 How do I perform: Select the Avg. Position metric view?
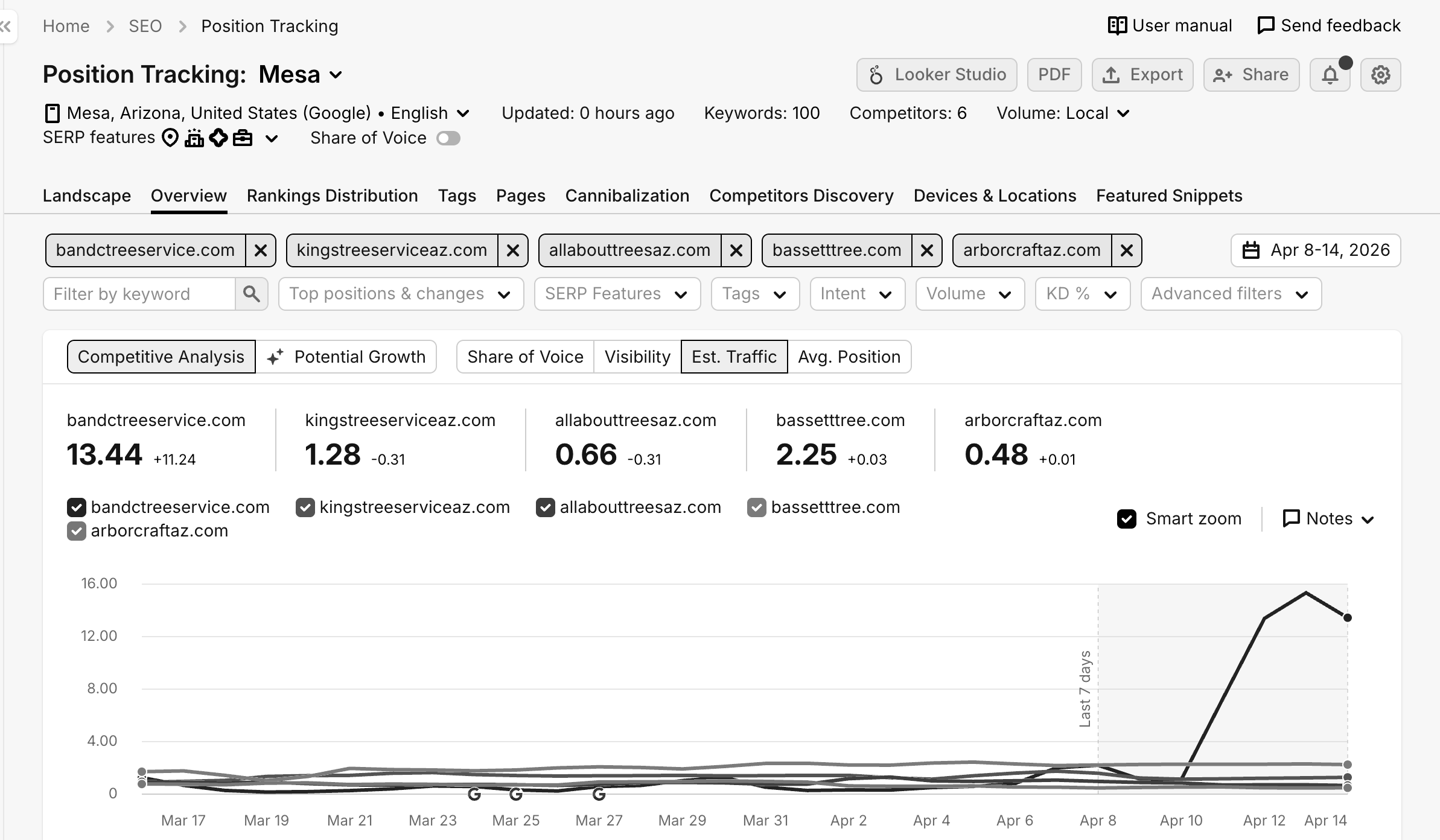pyautogui.click(x=849, y=357)
